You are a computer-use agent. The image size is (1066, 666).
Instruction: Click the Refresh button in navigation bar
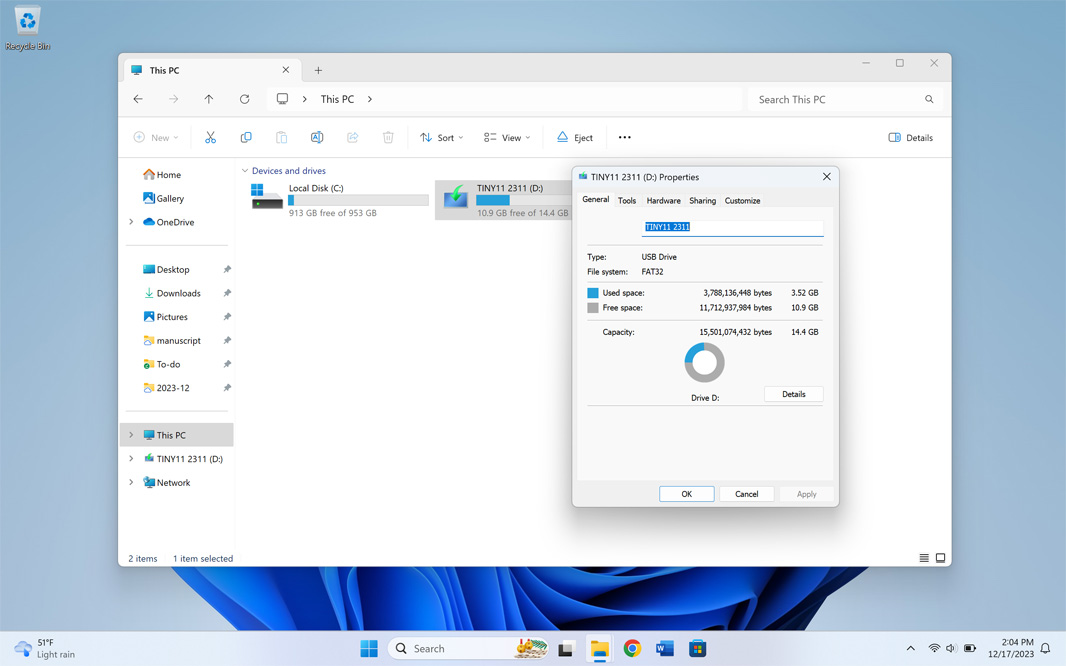point(244,99)
